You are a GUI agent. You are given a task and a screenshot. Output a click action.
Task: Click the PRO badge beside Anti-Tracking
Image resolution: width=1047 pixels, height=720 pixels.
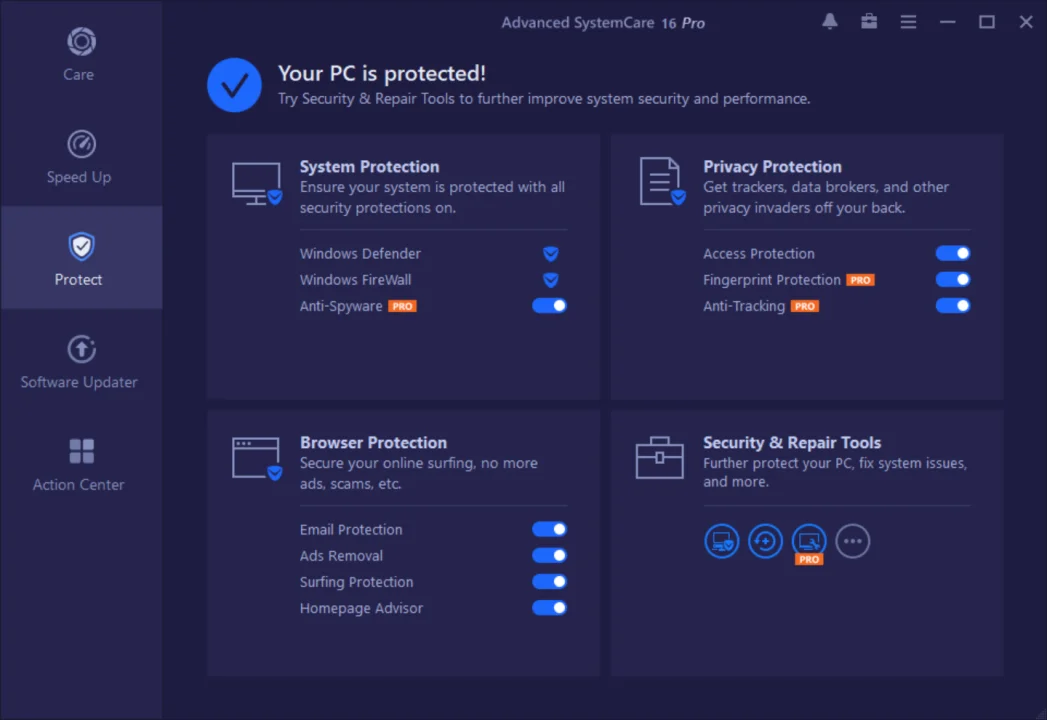click(x=805, y=306)
